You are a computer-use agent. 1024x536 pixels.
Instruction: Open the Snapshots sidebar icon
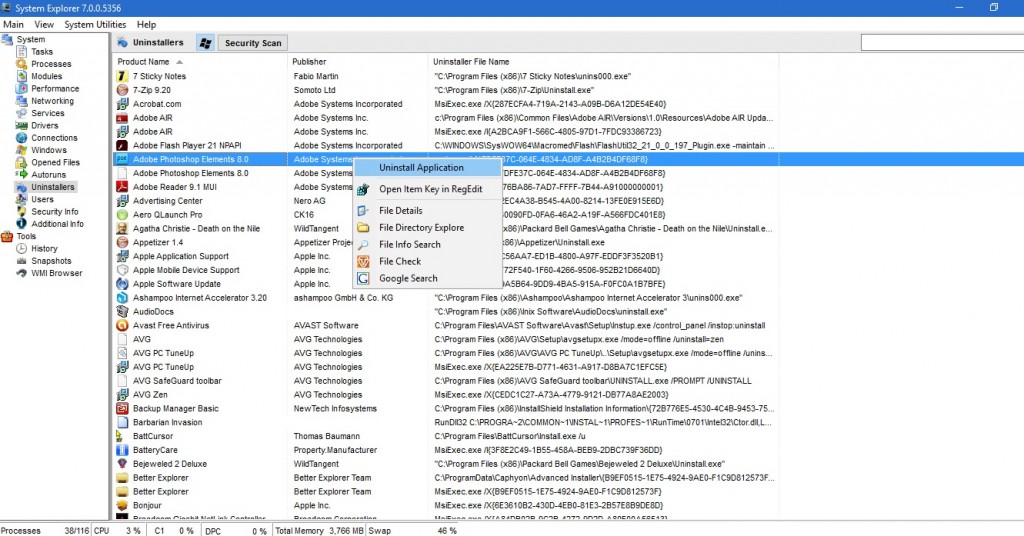[22, 260]
